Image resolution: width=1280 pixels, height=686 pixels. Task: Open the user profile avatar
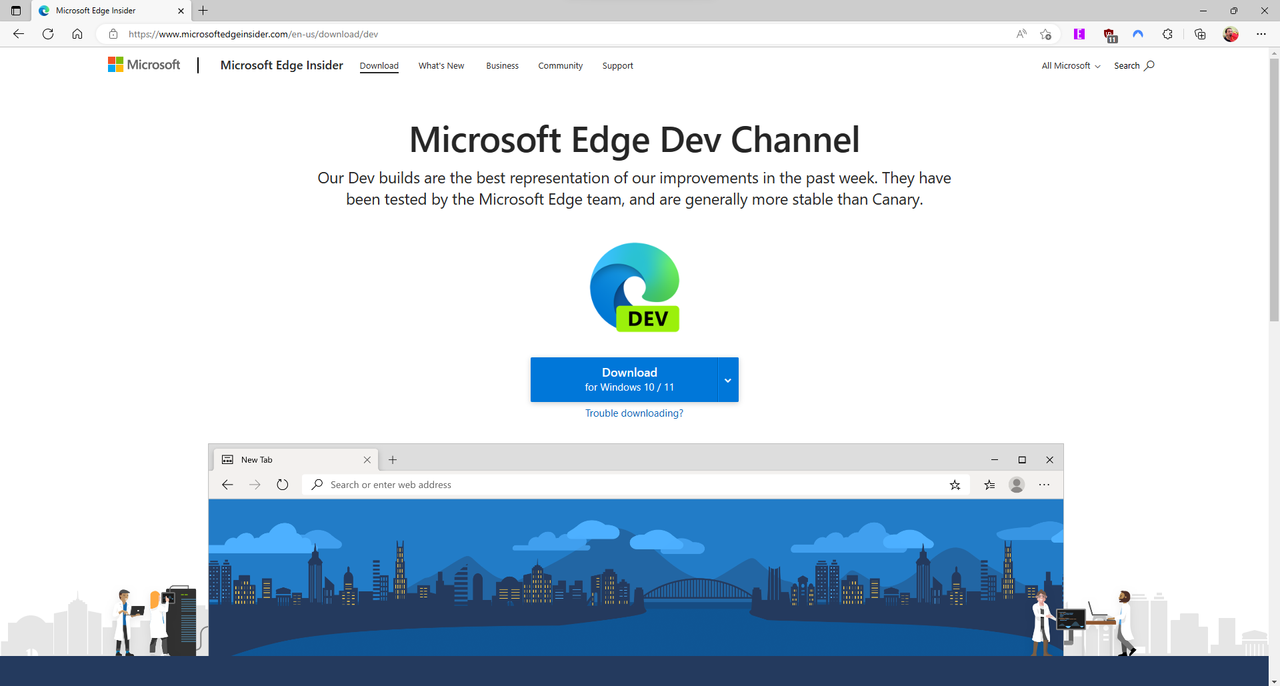[x=1231, y=34]
